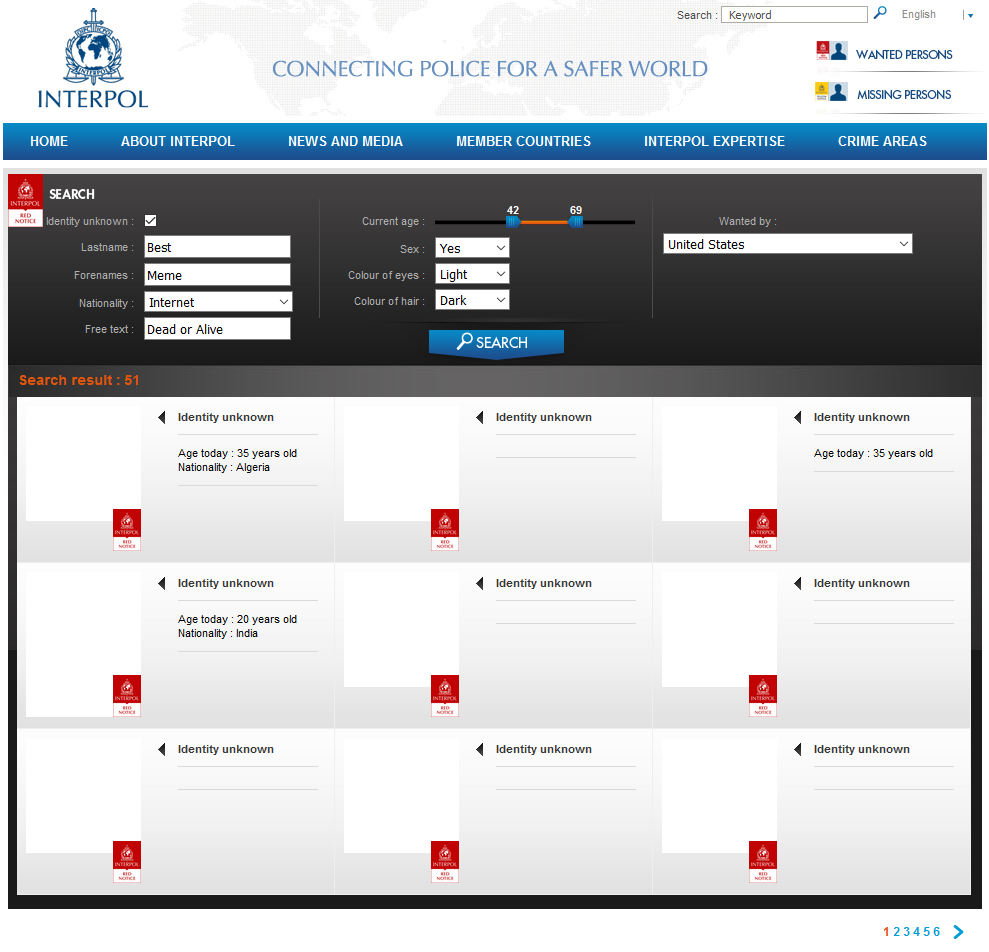Click the 'Nationality : Algeria' text
Image resolution: width=989 pixels, height=952 pixels.
coord(224,467)
